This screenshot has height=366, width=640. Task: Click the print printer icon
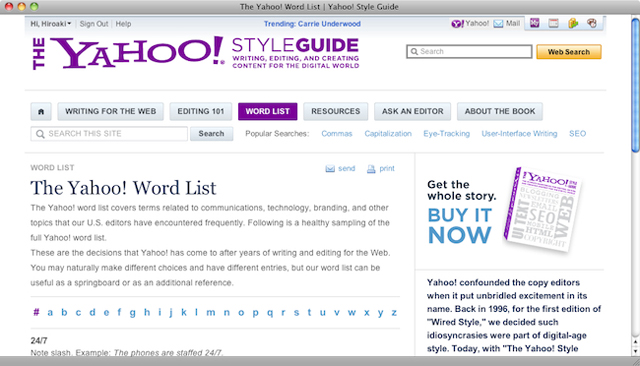point(371,169)
